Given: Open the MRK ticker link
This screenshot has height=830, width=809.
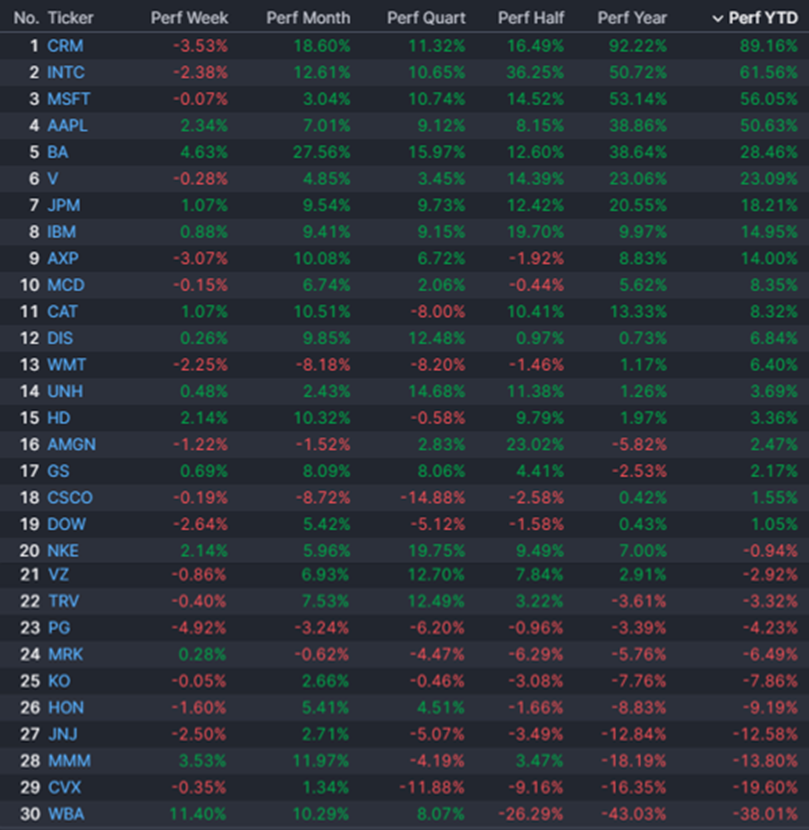Looking at the screenshot, I should coord(66,654).
